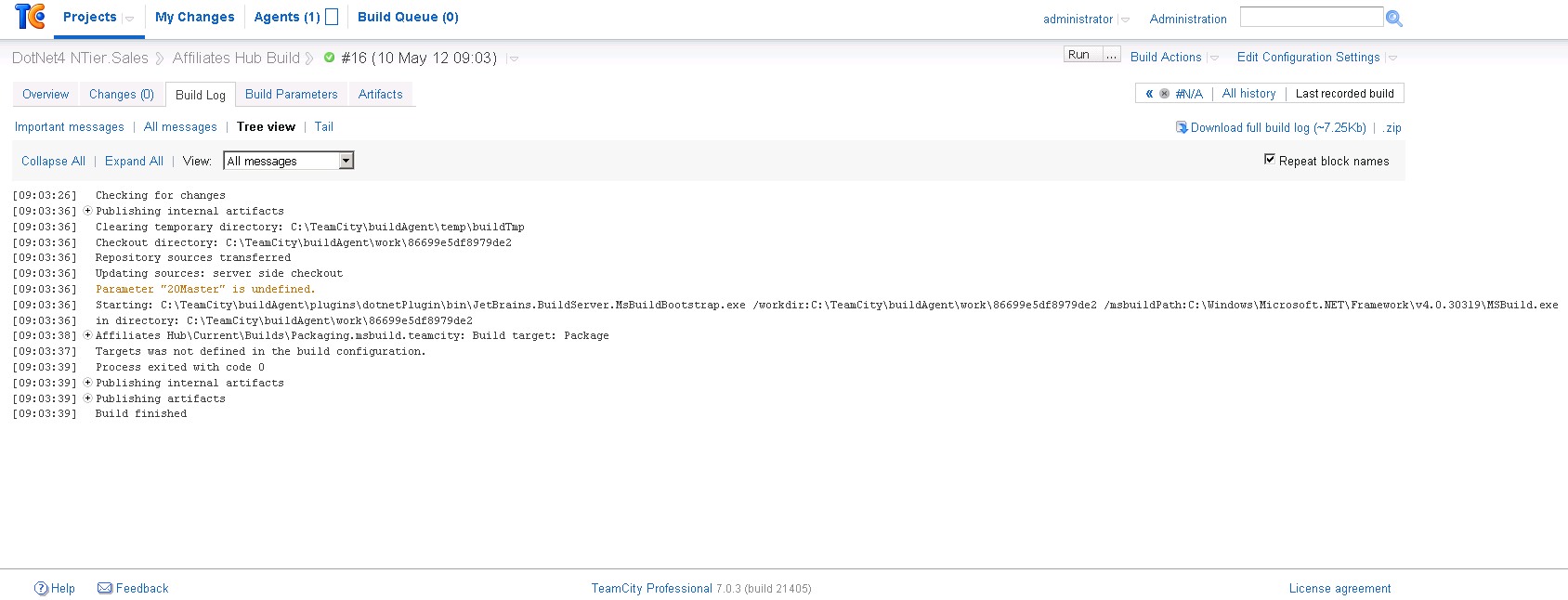Open Edit Configuration Settings dropdown arrow
The width and height of the screenshot is (1568, 600).
coord(1392,58)
